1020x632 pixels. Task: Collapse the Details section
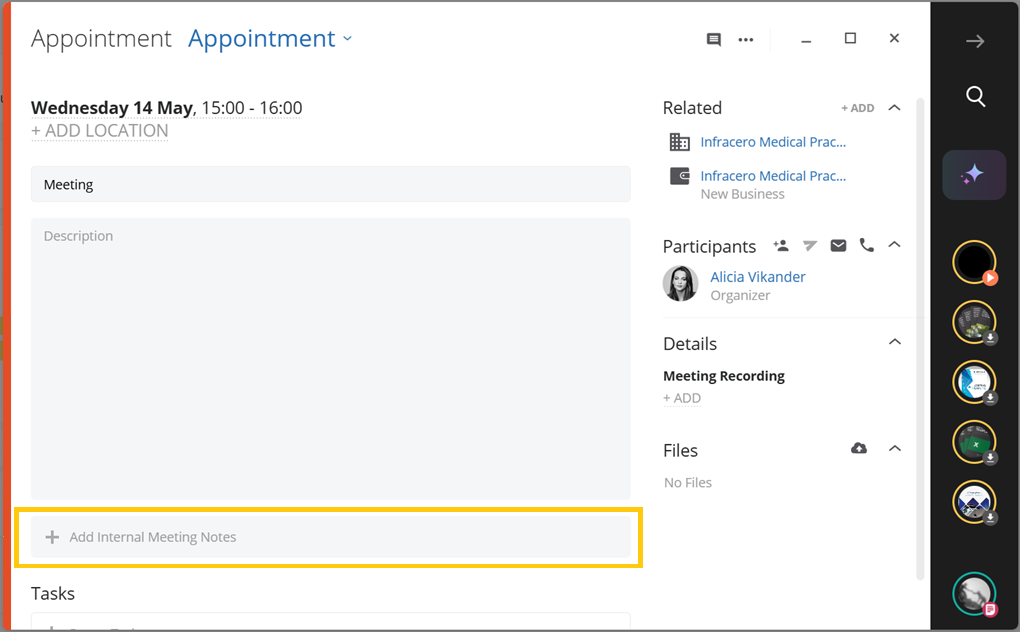pos(895,343)
